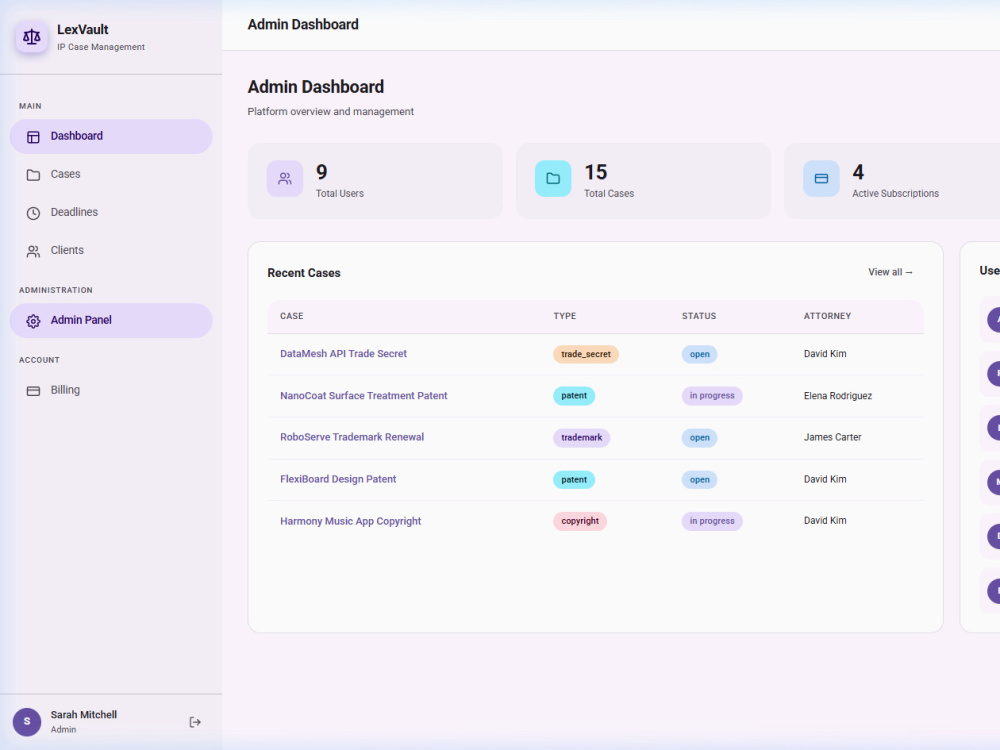Click View all link in Recent Cases

click(890, 272)
